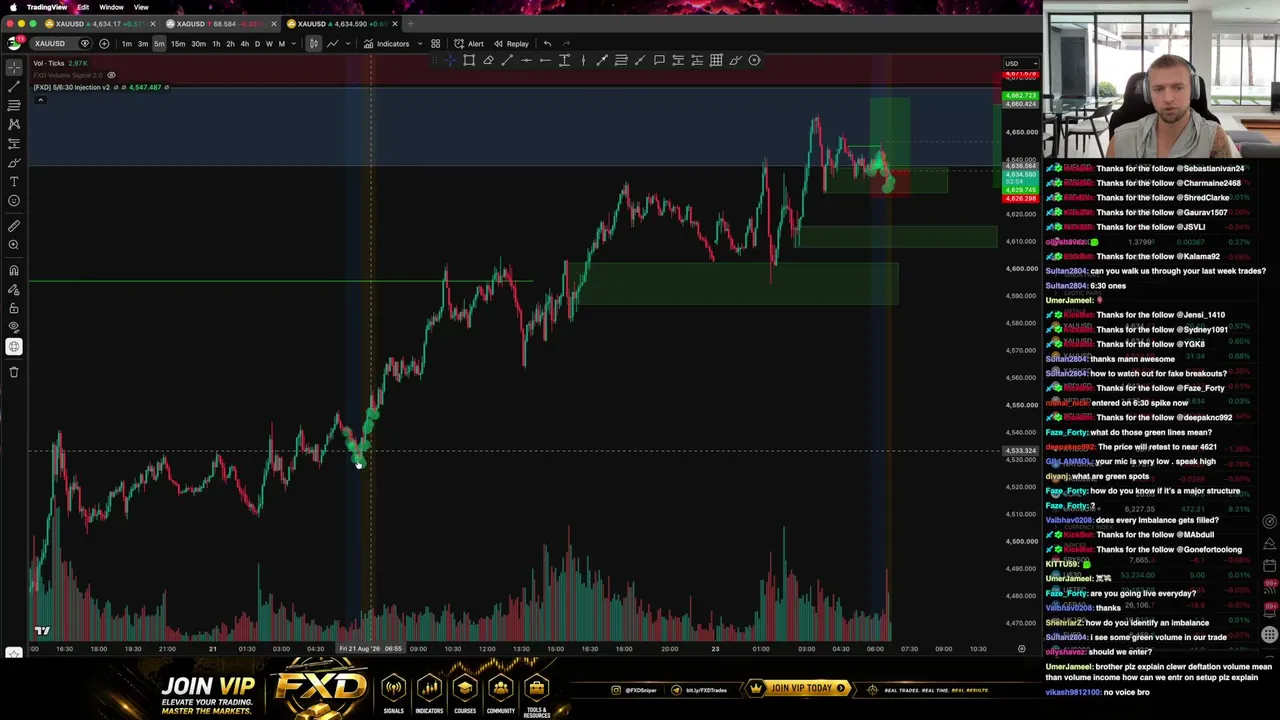
Task: Click the Fri 21 Aug date label on time axis
Action: [370, 649]
